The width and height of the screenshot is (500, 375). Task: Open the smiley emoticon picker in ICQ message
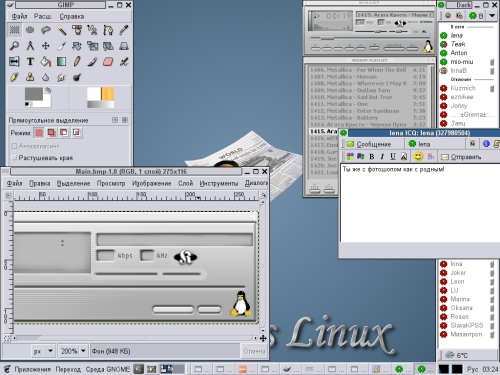pos(418,156)
